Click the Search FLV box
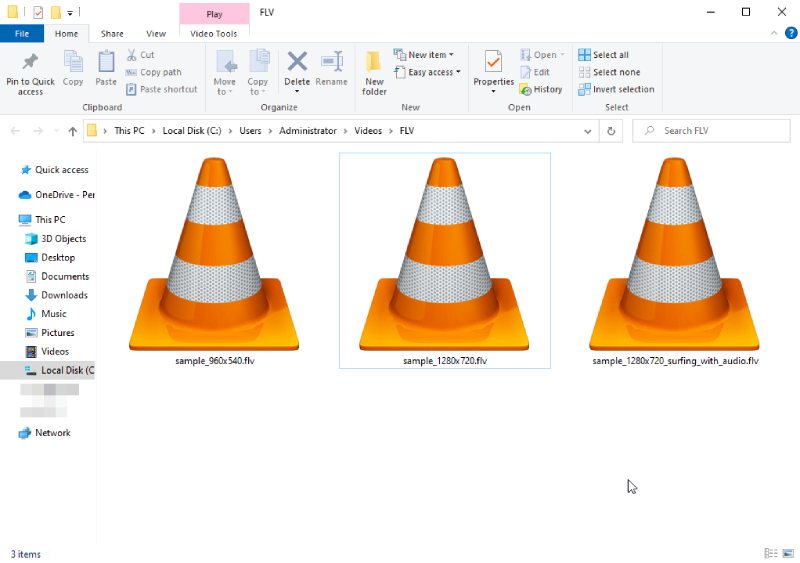This screenshot has width=800, height=563. tap(711, 131)
